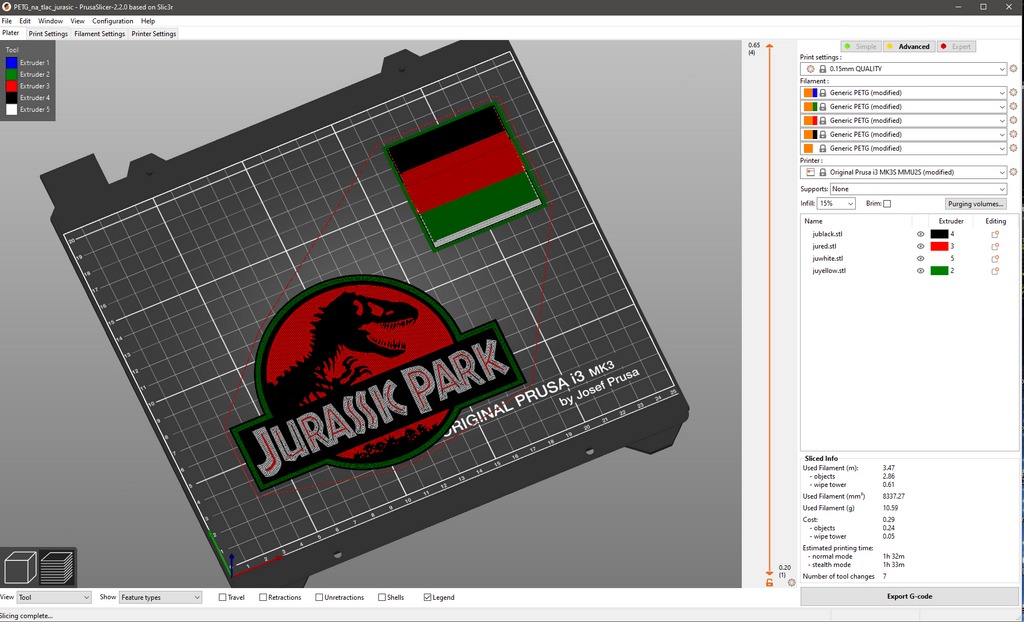Click editing icon for juyellow.stl

tap(995, 270)
